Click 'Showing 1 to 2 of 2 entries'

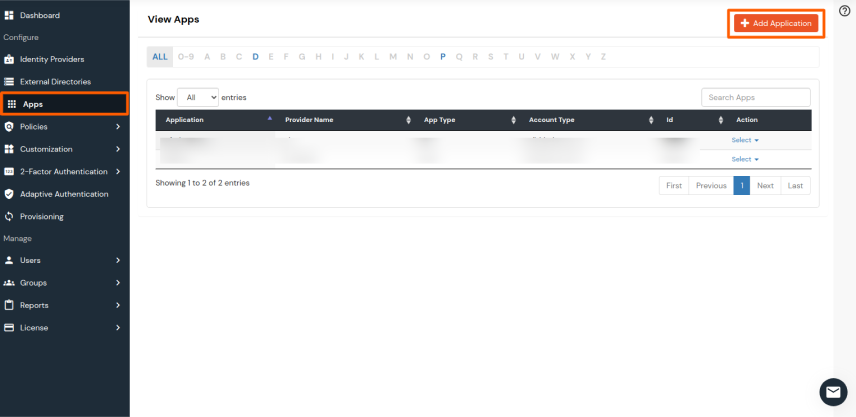tap(203, 183)
